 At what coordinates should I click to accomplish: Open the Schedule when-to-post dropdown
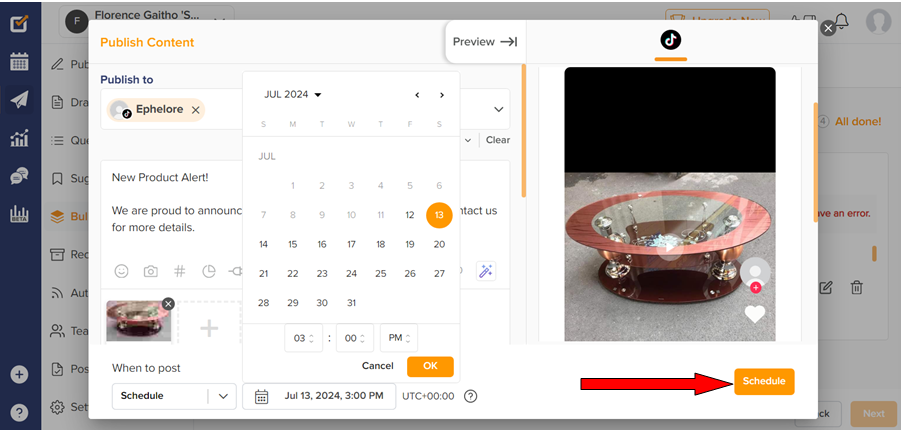point(174,396)
